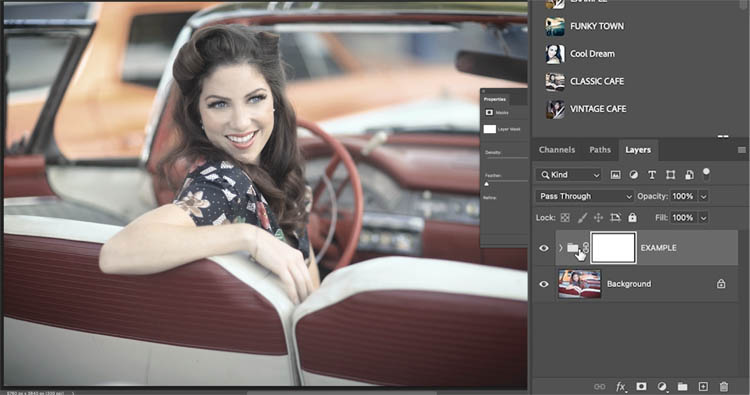Click the Background layer lock icon

tap(721, 284)
